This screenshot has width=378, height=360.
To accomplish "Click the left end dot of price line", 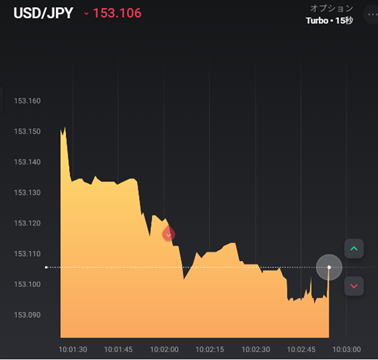I will pyautogui.click(x=46, y=267).
